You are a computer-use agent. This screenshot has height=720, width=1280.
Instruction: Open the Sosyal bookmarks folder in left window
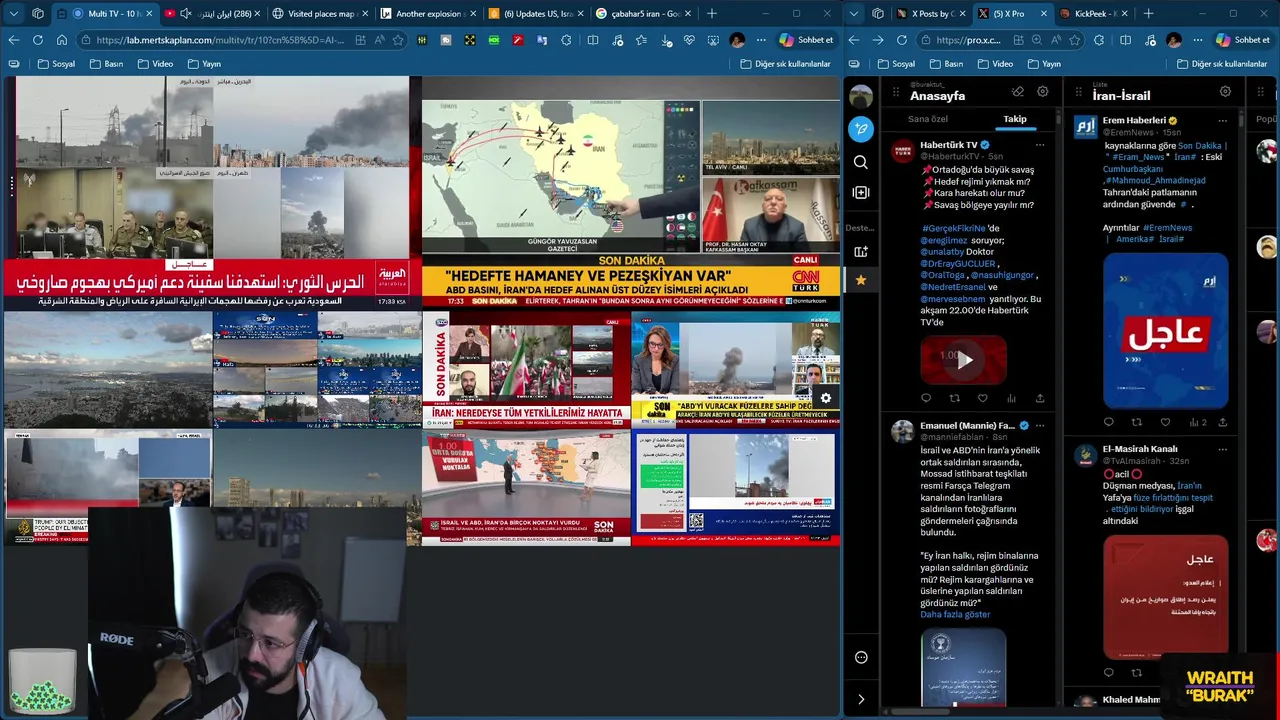(x=57, y=64)
